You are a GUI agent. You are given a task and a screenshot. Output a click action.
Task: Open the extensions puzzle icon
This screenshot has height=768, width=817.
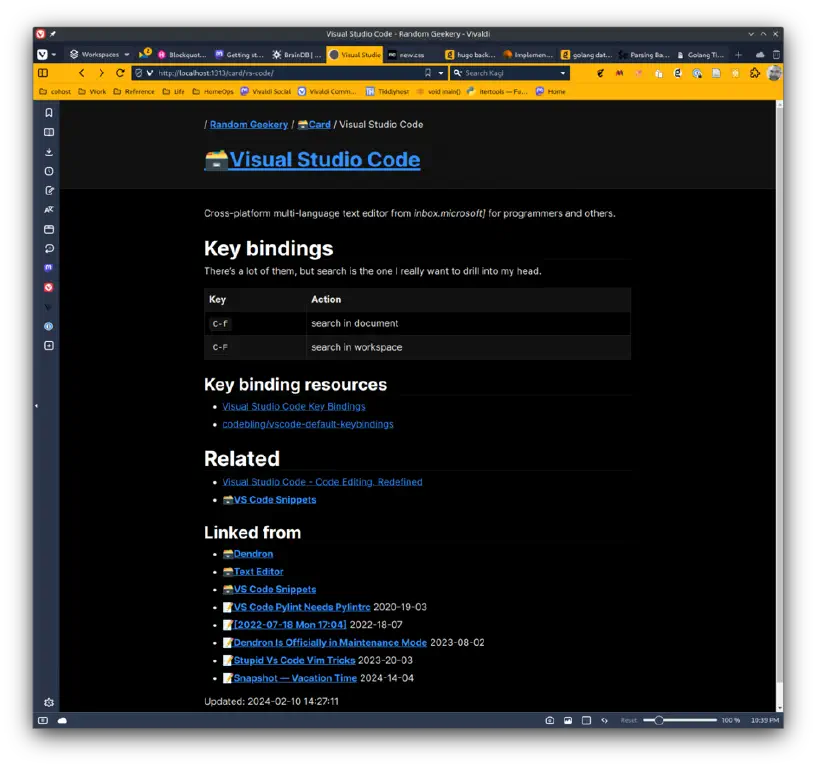[754, 73]
